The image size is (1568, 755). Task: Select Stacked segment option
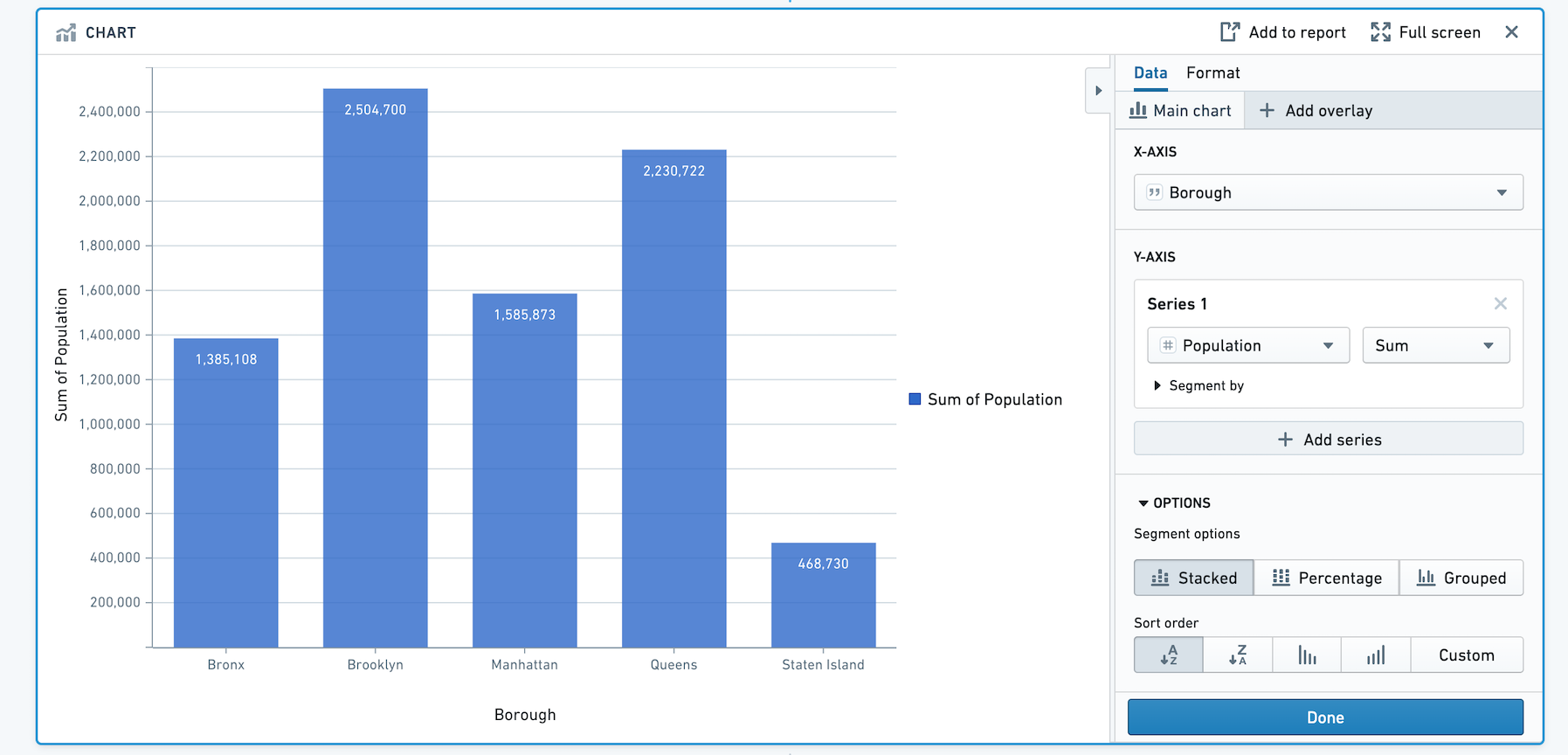(x=1194, y=578)
